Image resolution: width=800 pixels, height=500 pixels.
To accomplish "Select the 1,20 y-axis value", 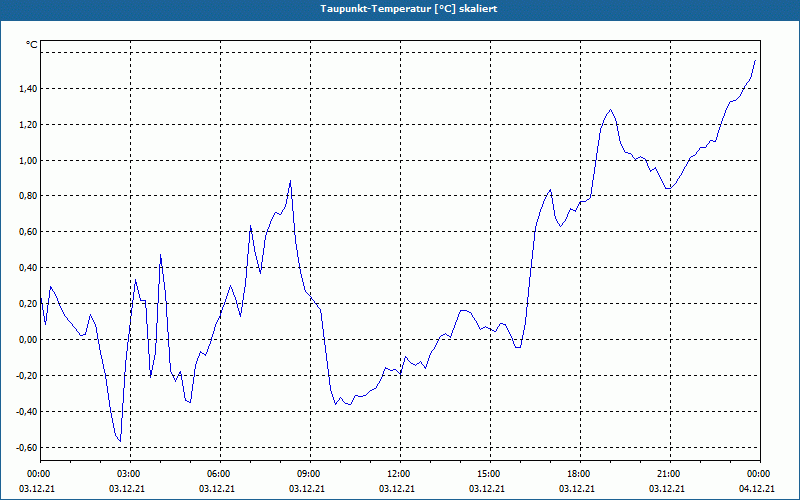I will (28, 124).
